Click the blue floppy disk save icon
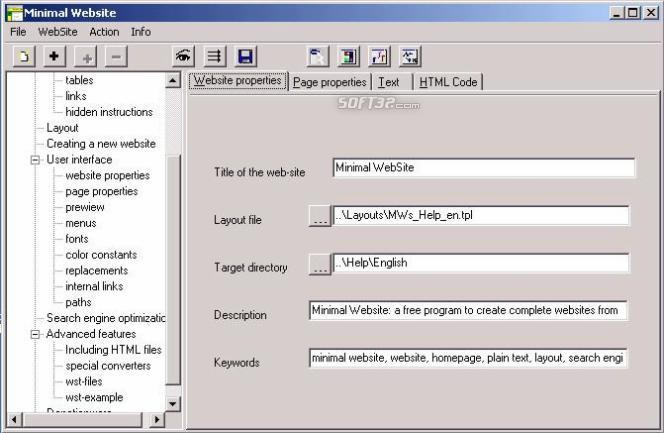 (246, 56)
